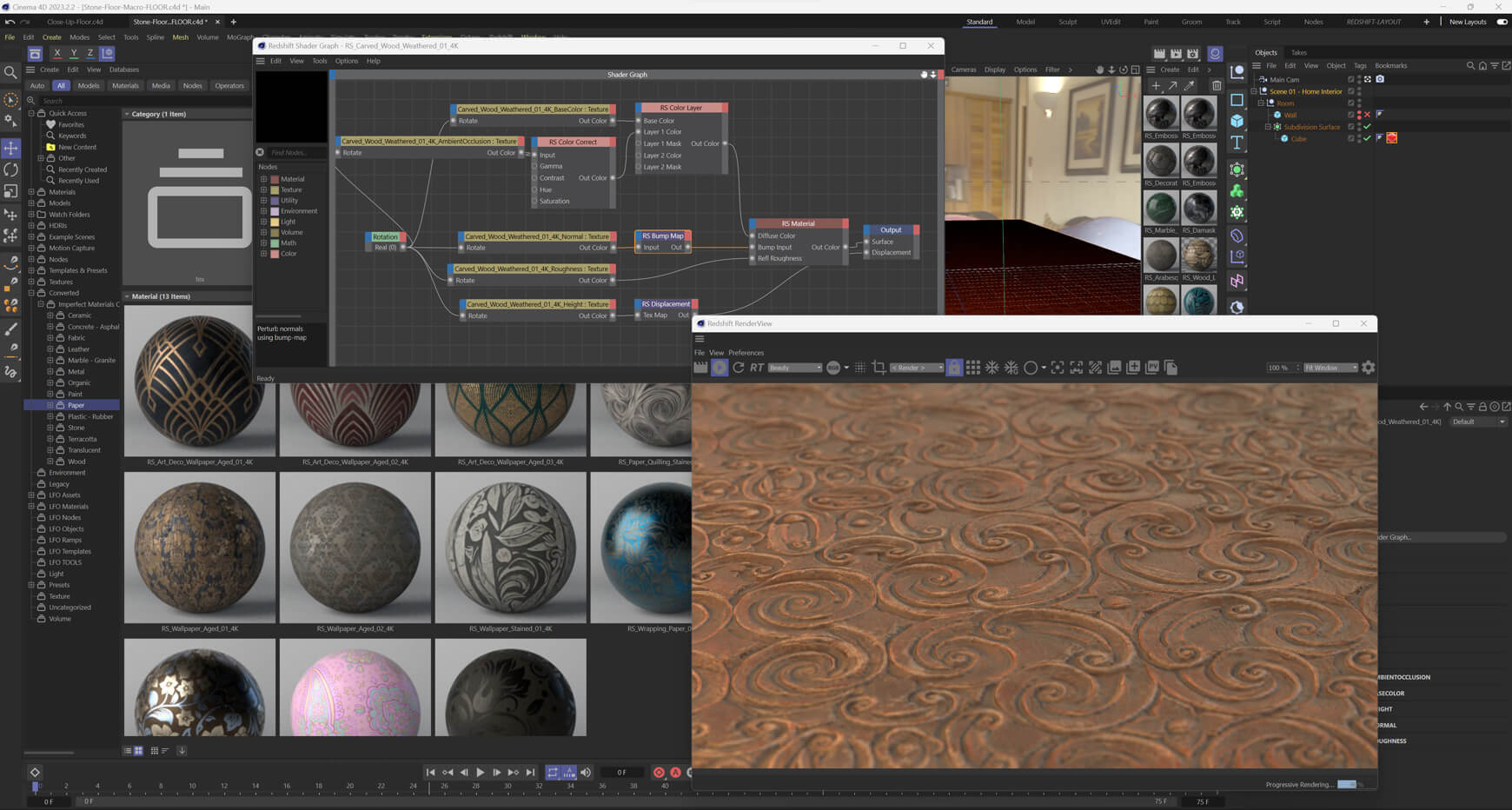Image resolution: width=1512 pixels, height=810 pixels.
Task: Play the timeline animation
Action: point(480,772)
